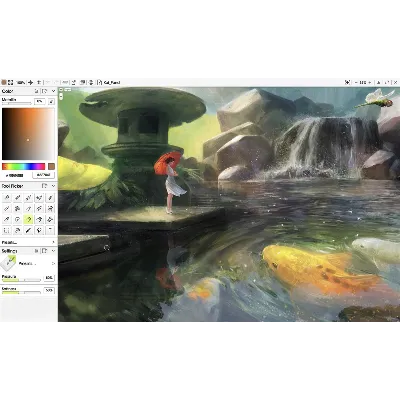400x400 pixels.
Task: Click the Metallic percentage value field
Action: tap(40, 101)
